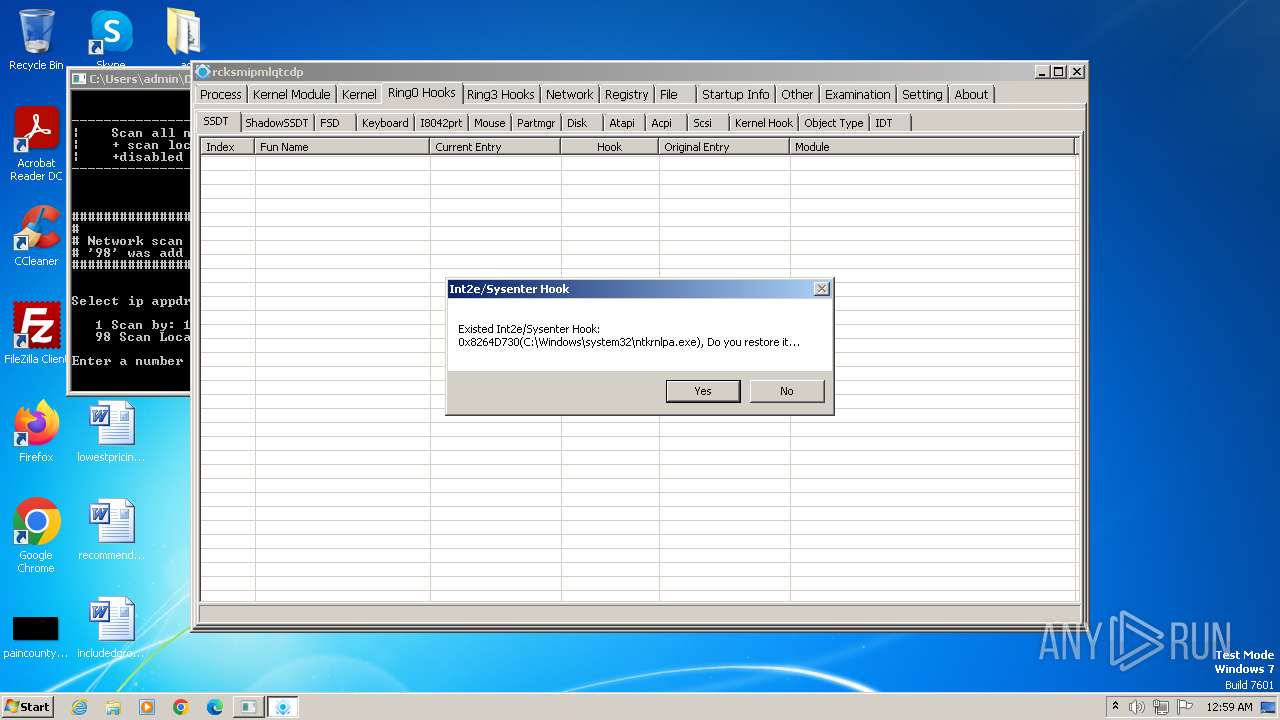Viewport: 1280px width, 720px height.
Task: Select the Ring0 Hooks tab
Action: [421, 93]
